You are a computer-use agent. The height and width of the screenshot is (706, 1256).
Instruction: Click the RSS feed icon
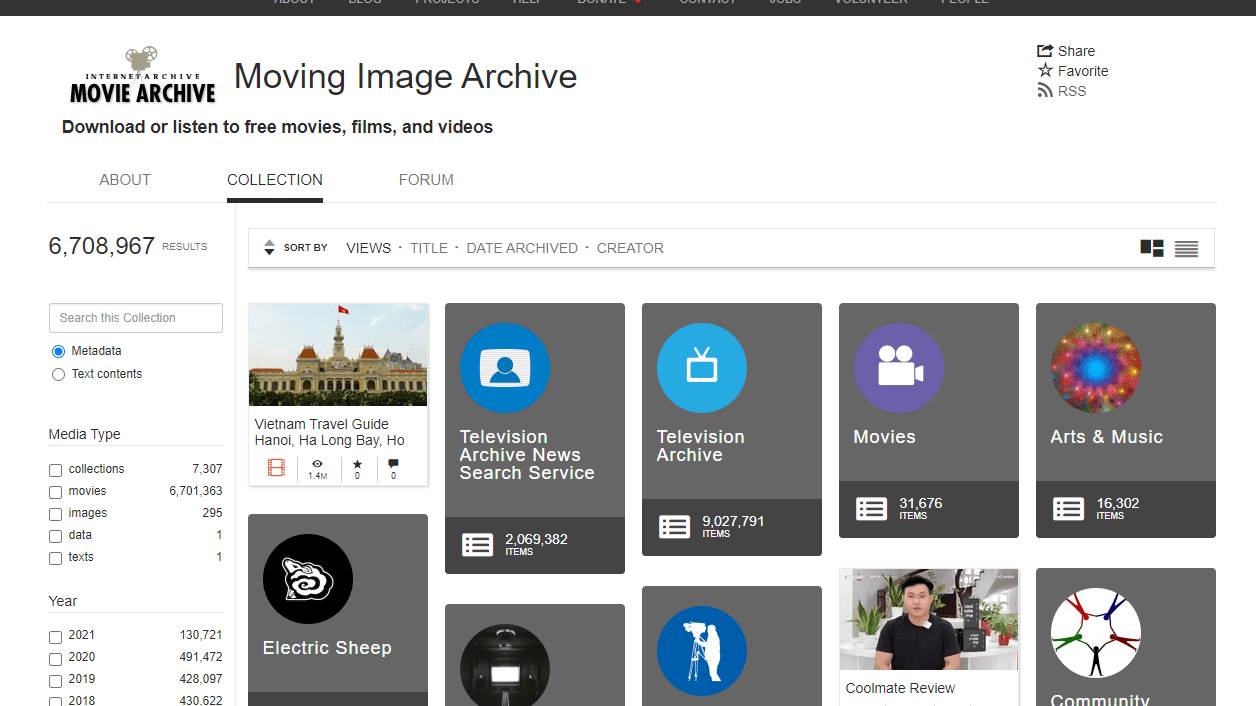(1045, 91)
